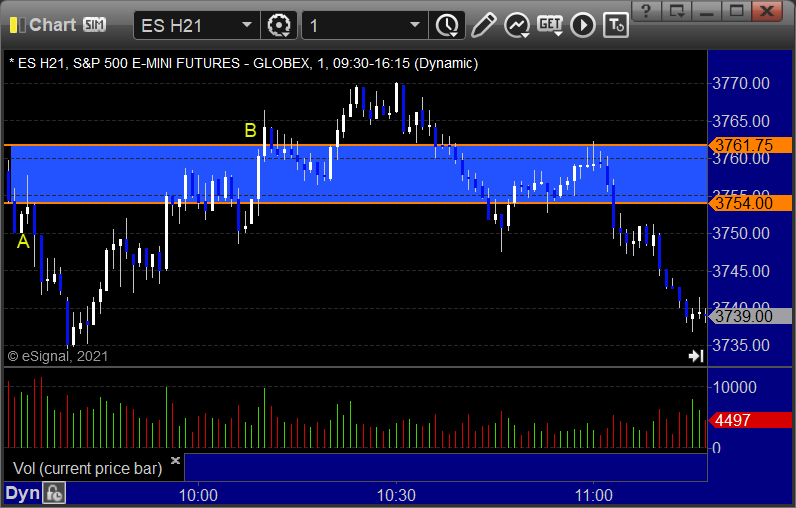This screenshot has width=796, height=508.
Task: Click the yellow A annotation label
Action: pyautogui.click(x=23, y=242)
